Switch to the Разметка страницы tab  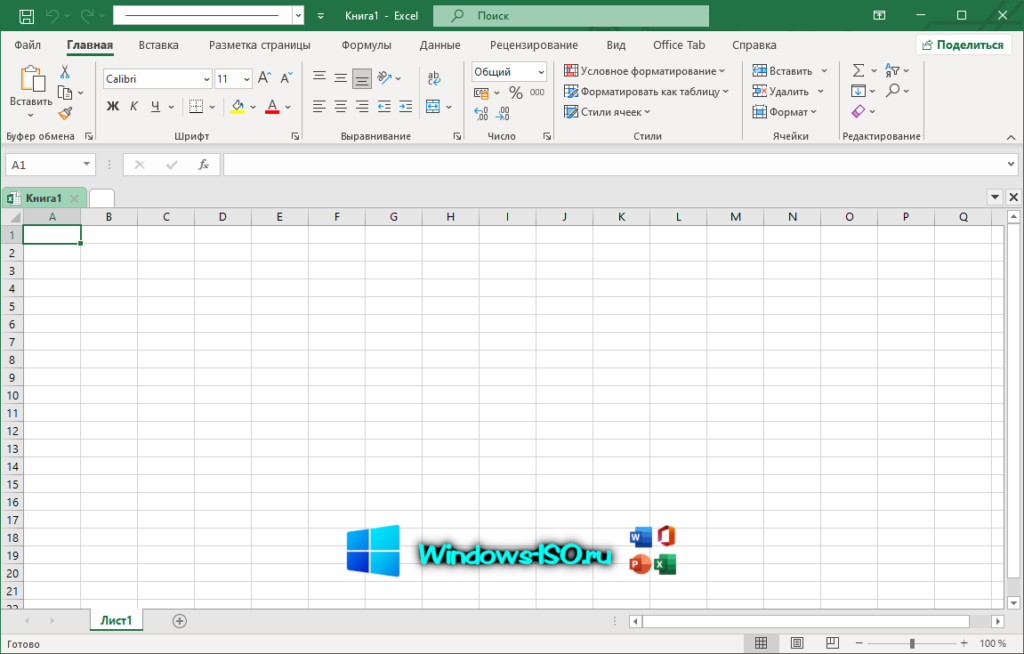260,45
